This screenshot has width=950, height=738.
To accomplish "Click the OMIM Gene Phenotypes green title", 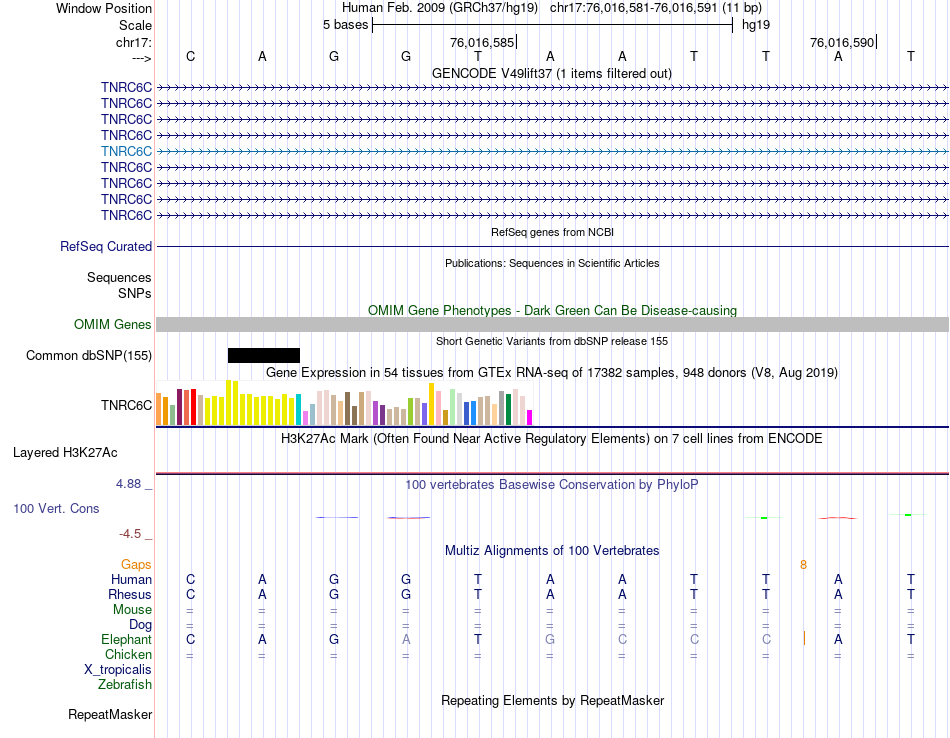I will (553, 310).
